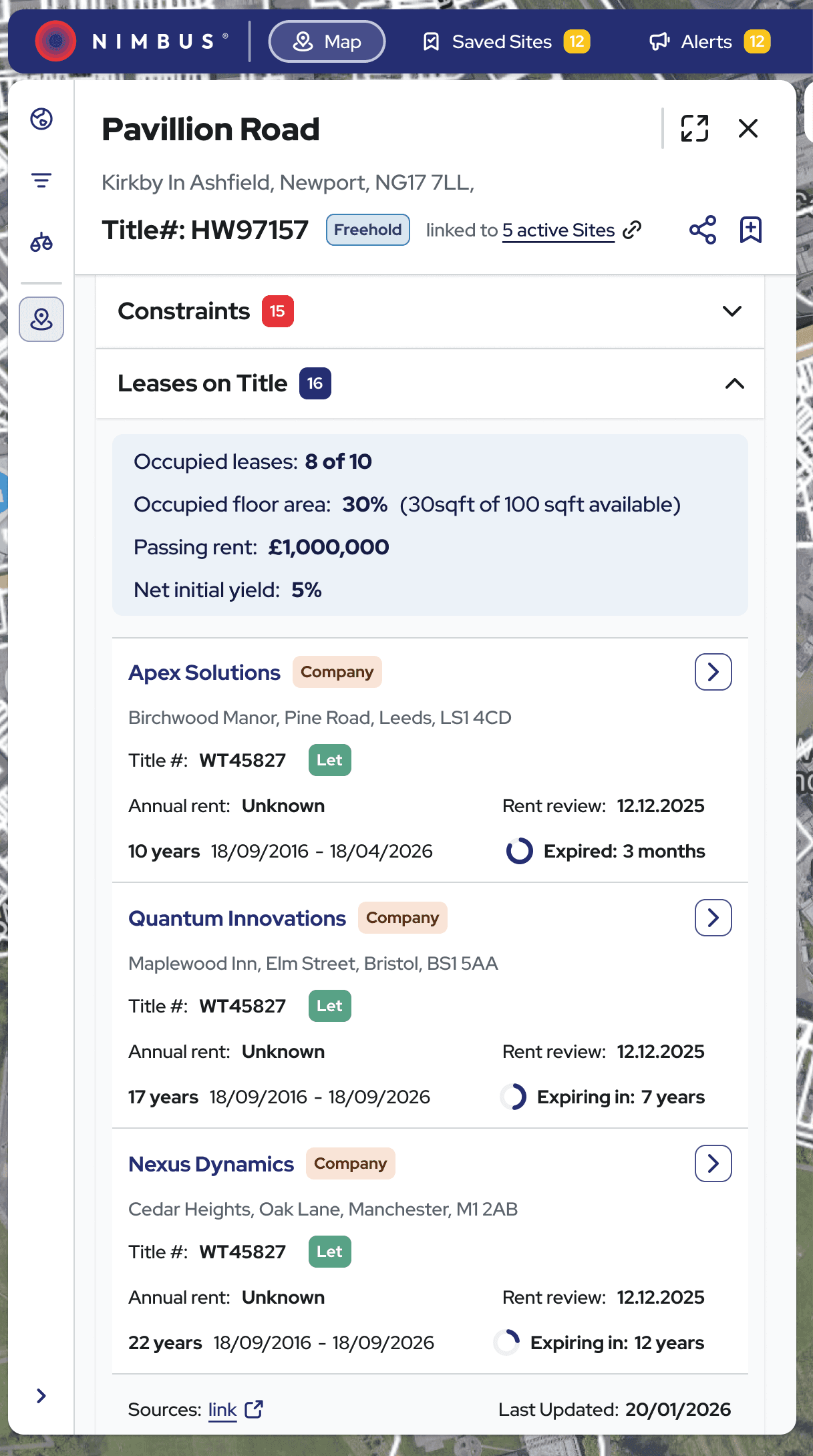Expand the sidebar with bottom chevron
The height and width of the screenshot is (1456, 813).
tap(41, 1395)
